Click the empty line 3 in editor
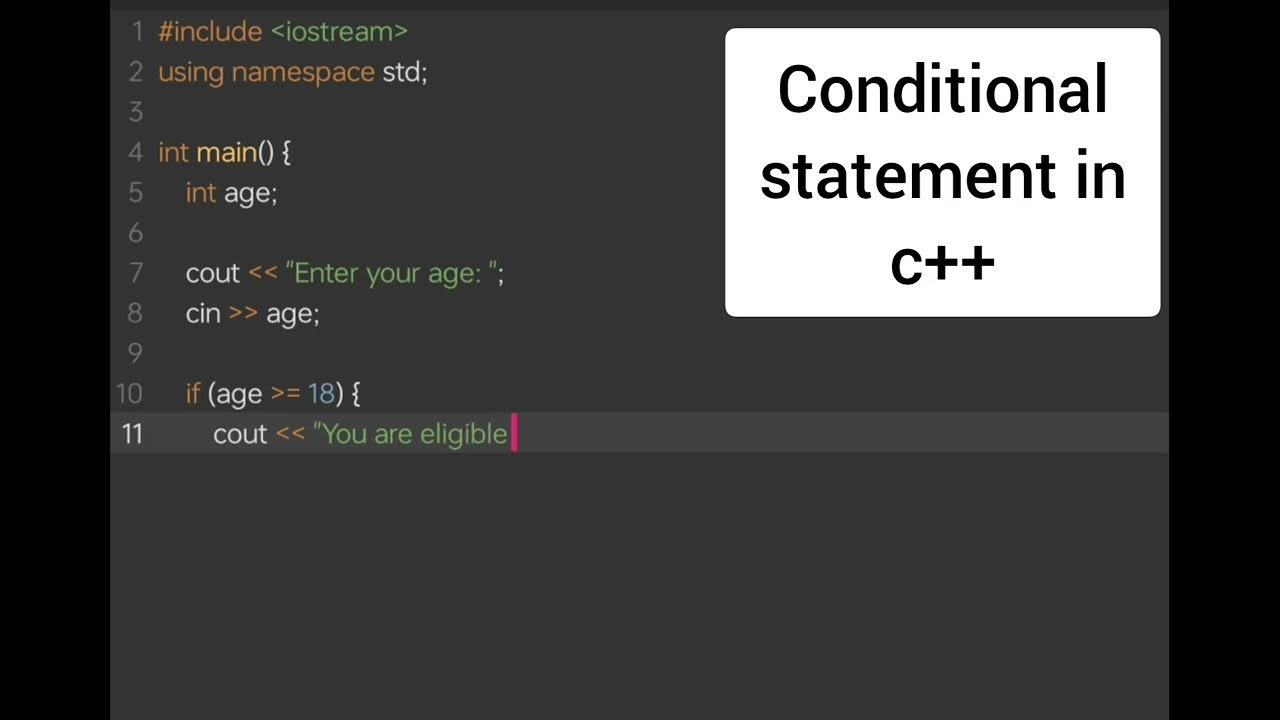This screenshot has height=720, width=1280. (x=640, y=112)
